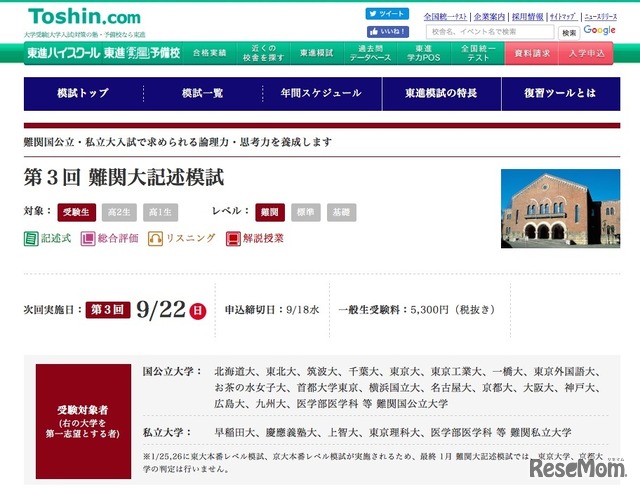Image resolution: width=640 pixels, height=491 pixels.
Task: Open 合格実績 in green navigation
Action: (x=209, y=53)
